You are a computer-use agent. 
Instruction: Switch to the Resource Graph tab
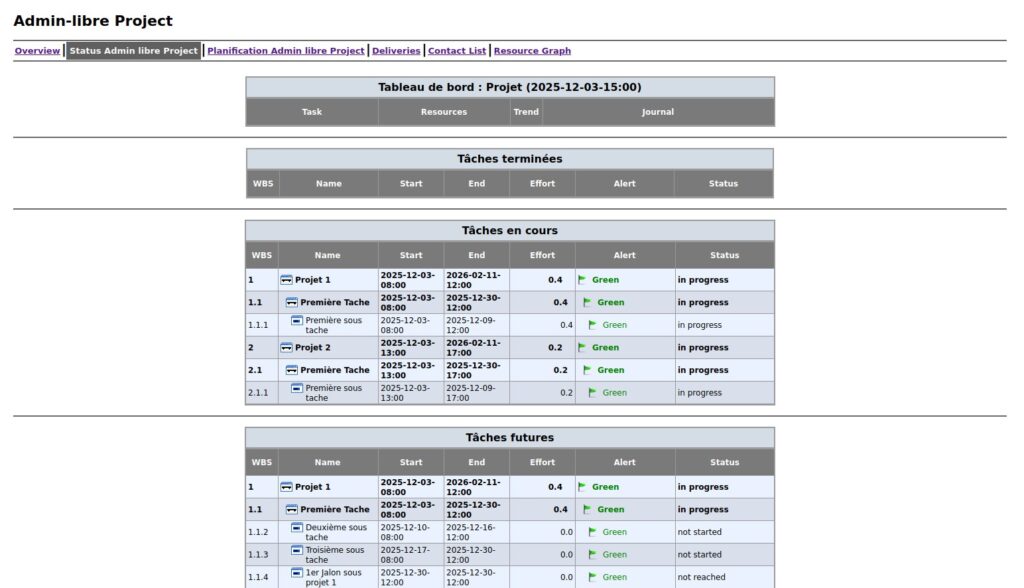(x=532, y=51)
